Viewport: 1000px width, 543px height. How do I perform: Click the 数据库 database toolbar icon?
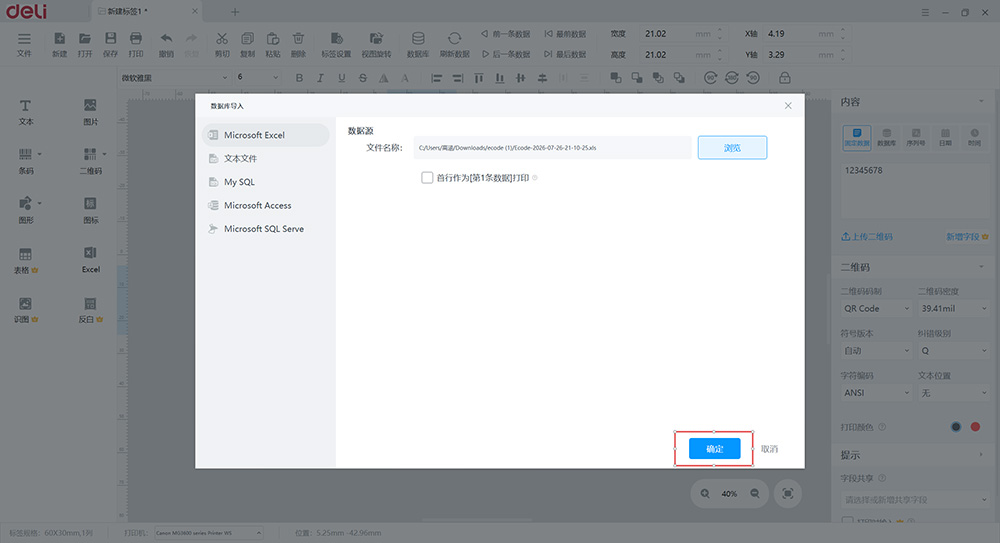418,44
